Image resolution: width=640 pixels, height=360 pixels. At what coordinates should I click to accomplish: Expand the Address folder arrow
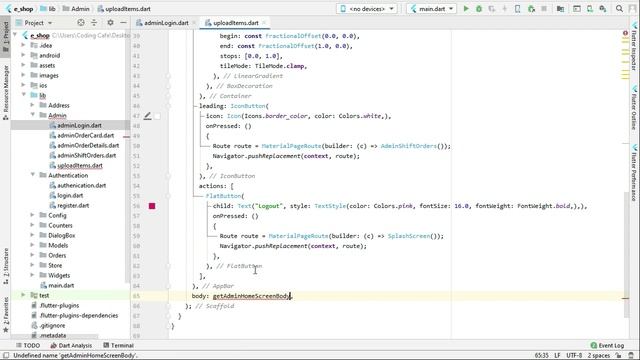33,105
